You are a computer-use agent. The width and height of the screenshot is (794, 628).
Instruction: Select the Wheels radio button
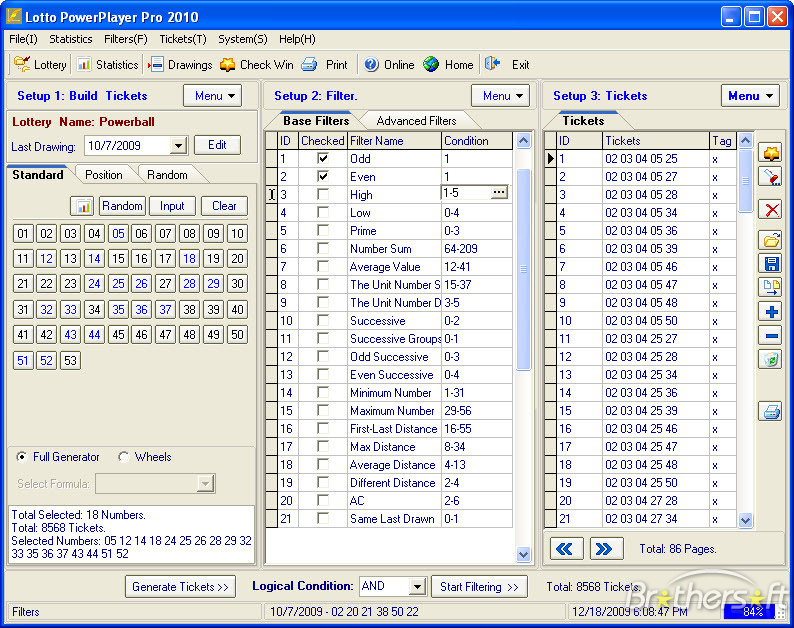pos(124,457)
